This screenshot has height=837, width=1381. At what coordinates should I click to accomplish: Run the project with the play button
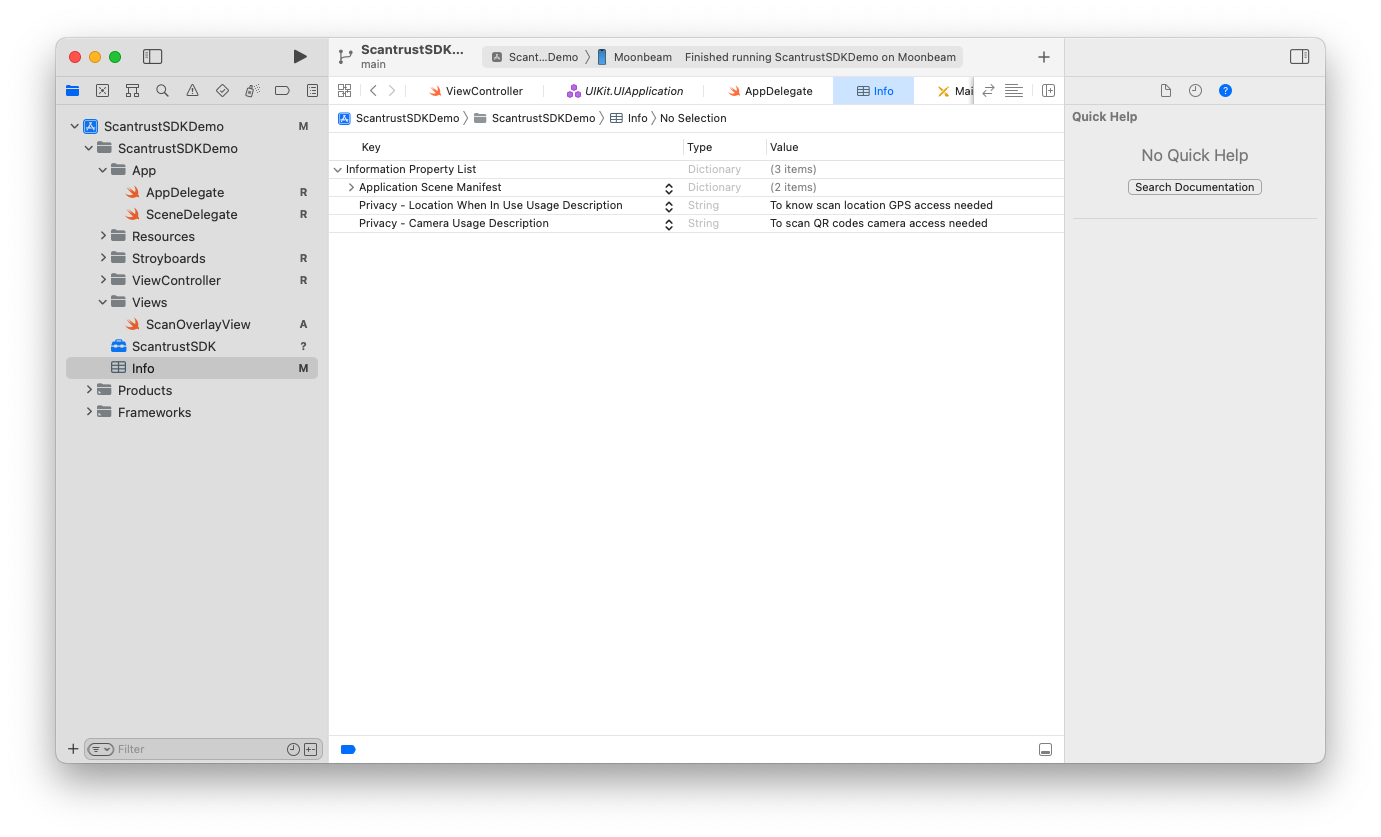[x=300, y=57]
